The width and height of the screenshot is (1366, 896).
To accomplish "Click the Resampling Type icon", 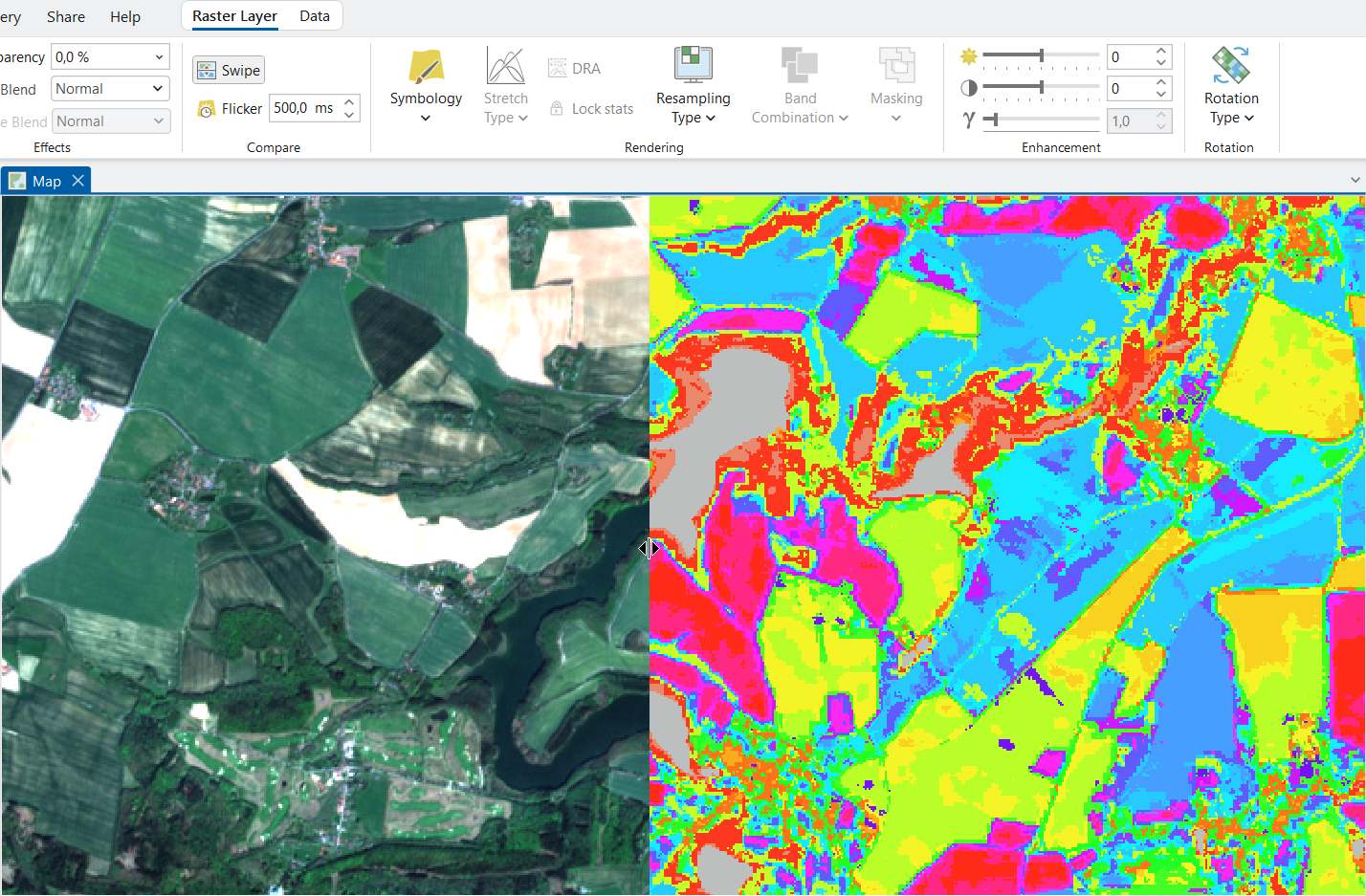I will 693,65.
